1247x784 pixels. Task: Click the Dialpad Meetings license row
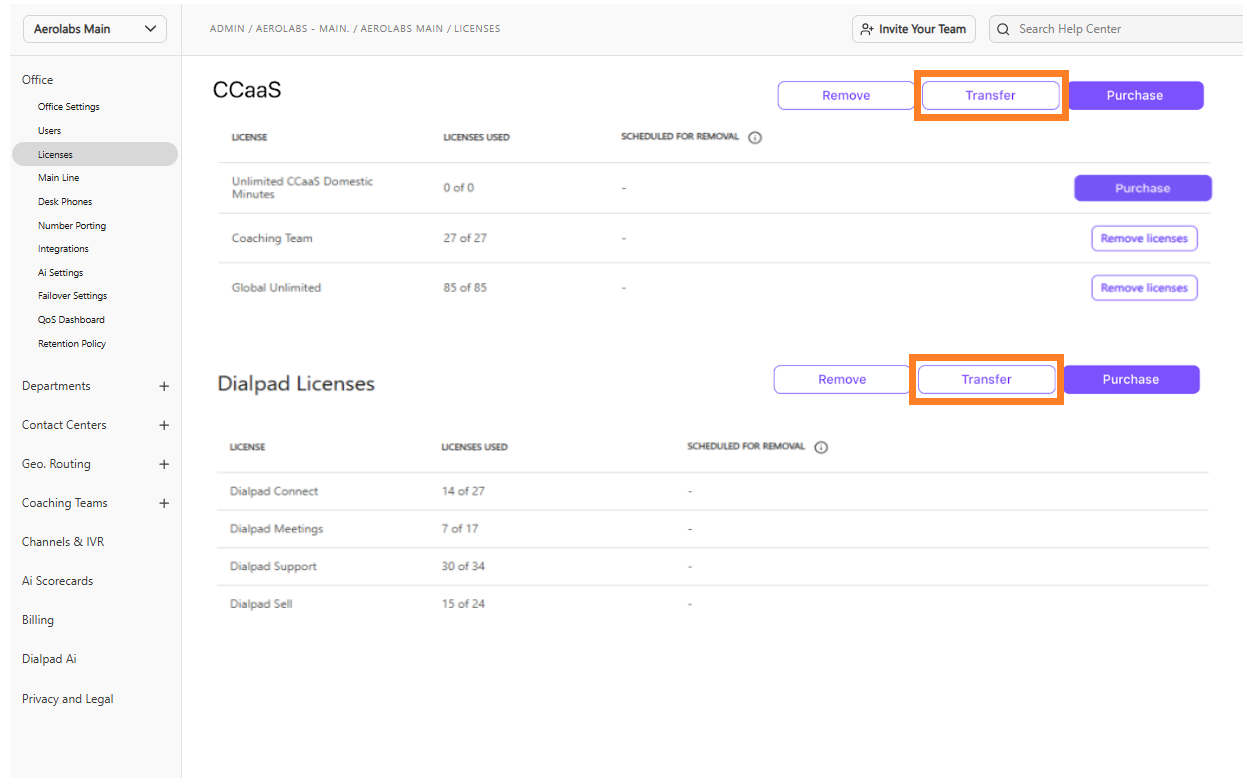pos(713,529)
